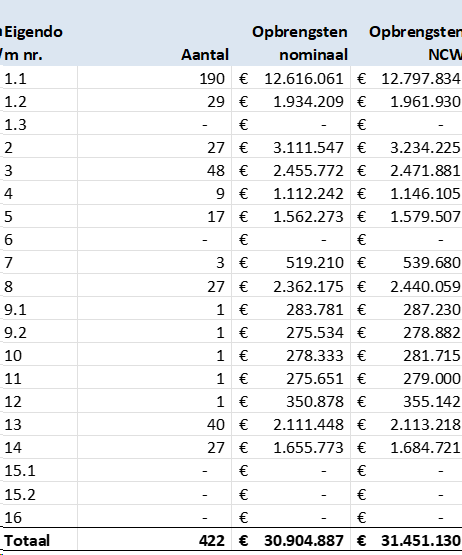Click row label 16

[x=13, y=518]
